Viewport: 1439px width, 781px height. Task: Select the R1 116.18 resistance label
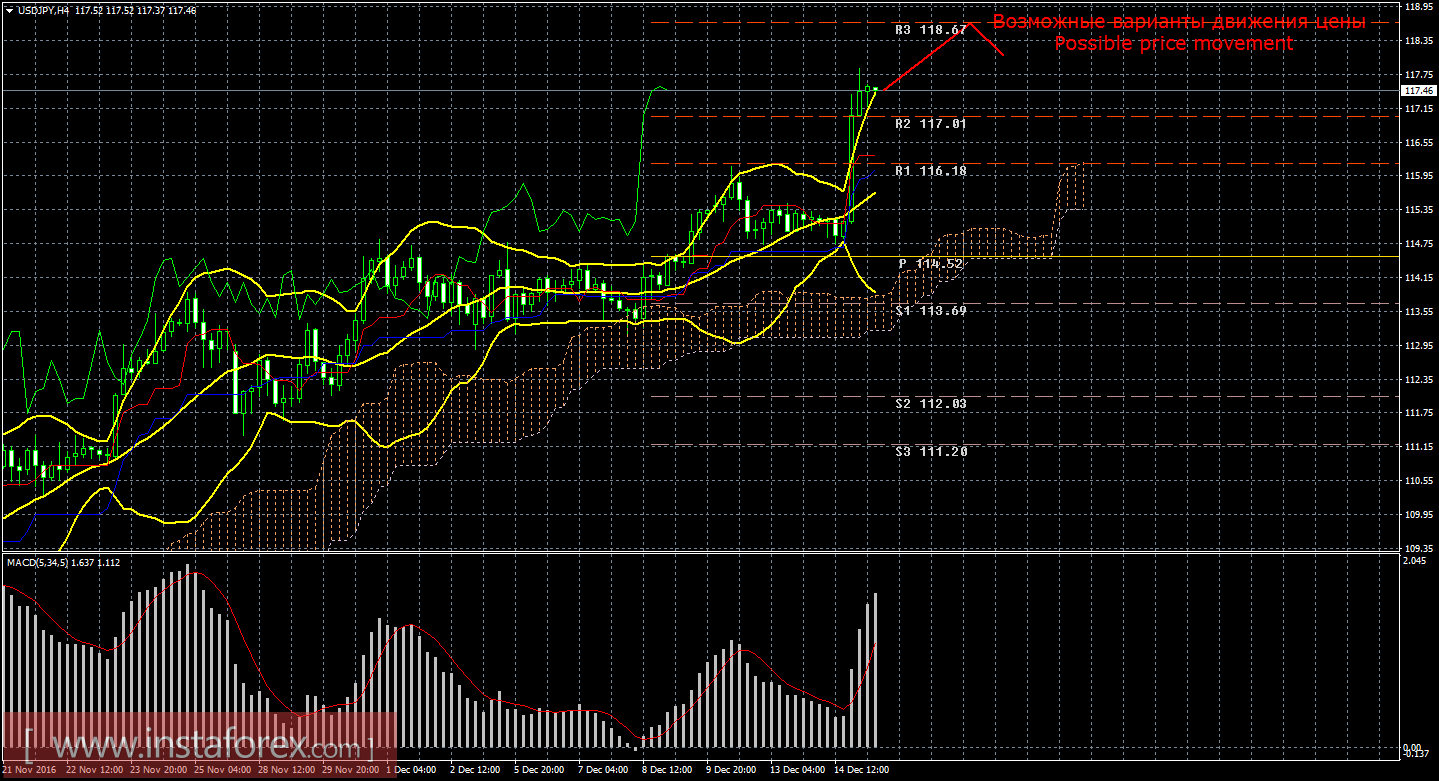pos(931,171)
